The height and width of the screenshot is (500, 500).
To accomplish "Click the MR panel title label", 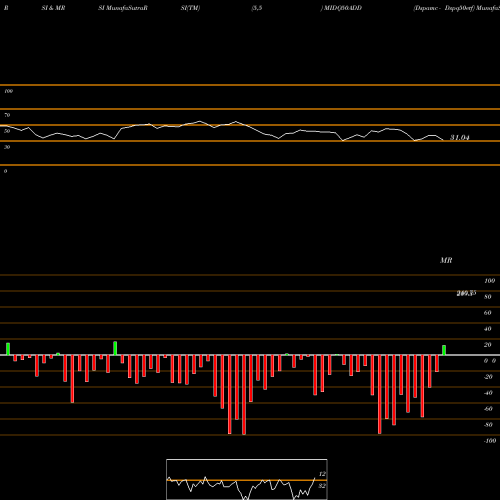I will pyautogui.click(x=446, y=260).
